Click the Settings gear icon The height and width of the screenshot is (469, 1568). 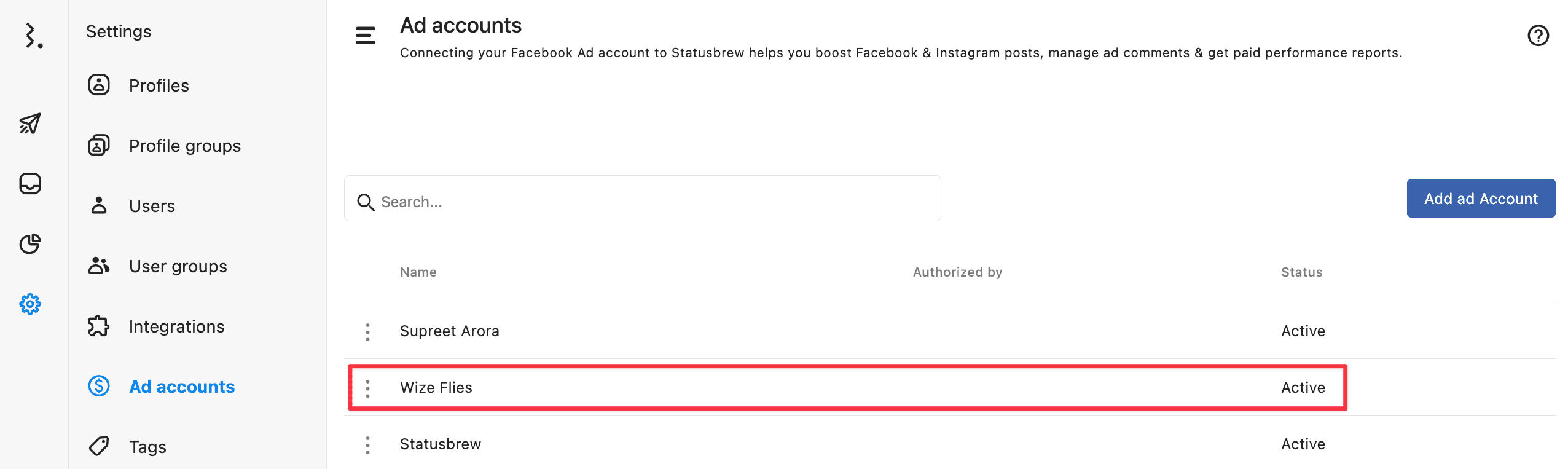(30, 304)
